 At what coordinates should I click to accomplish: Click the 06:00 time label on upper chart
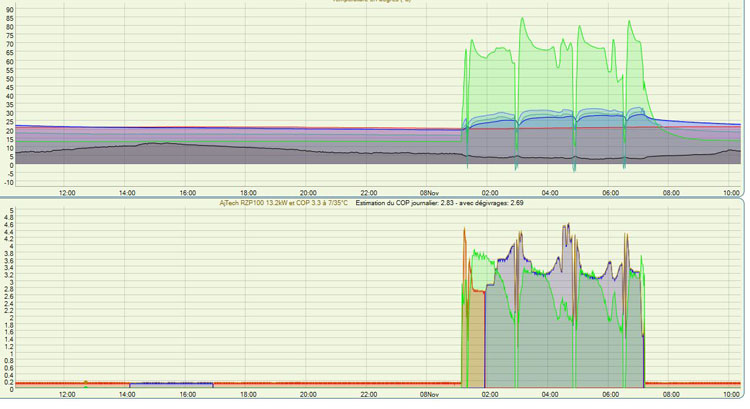tap(610, 193)
